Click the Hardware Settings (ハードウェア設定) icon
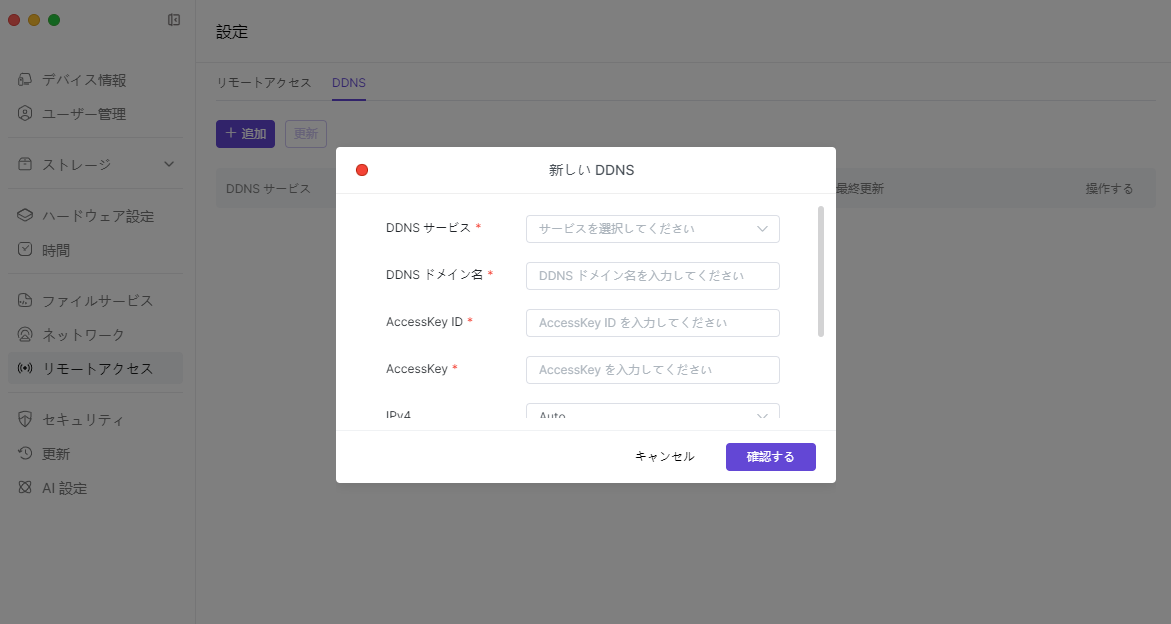The height and width of the screenshot is (624, 1171). [26, 216]
